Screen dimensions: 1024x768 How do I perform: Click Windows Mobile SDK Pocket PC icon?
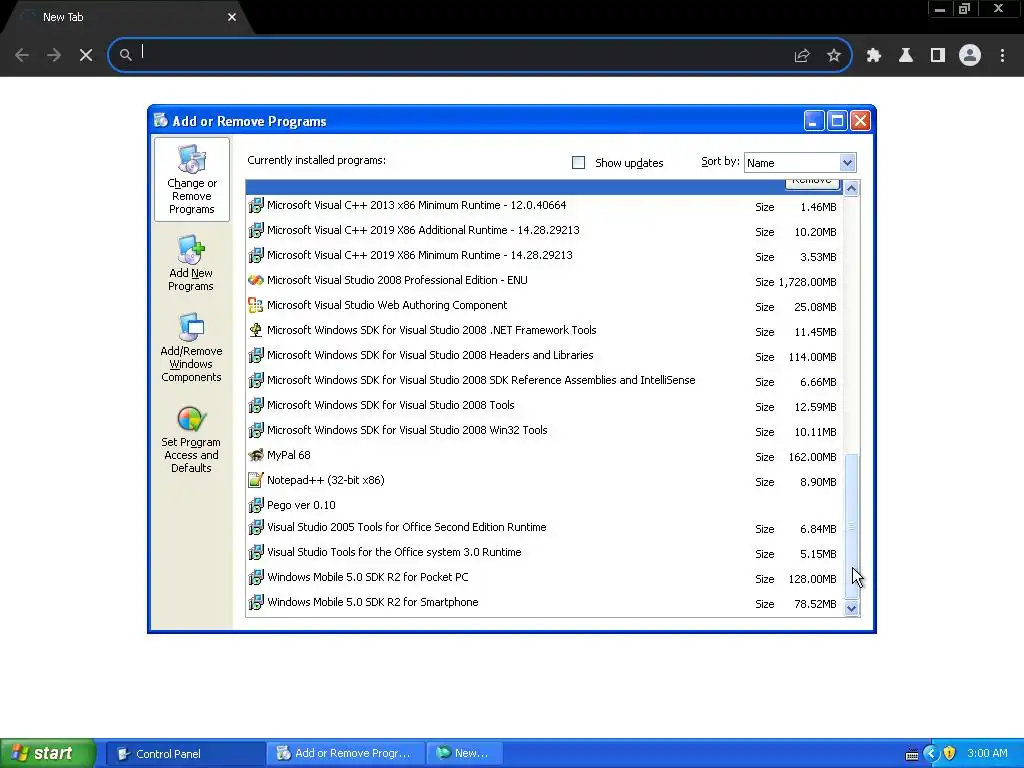point(256,577)
